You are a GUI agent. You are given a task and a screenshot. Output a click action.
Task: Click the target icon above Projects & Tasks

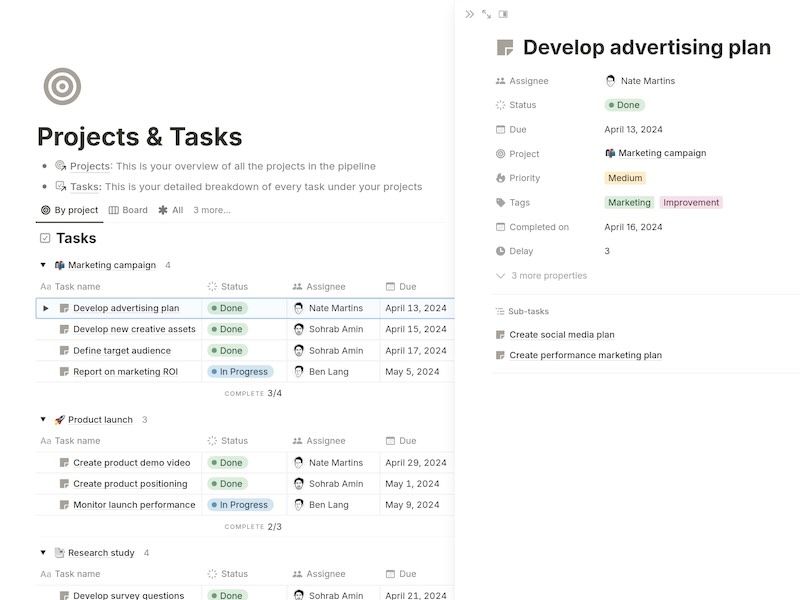coord(62,87)
